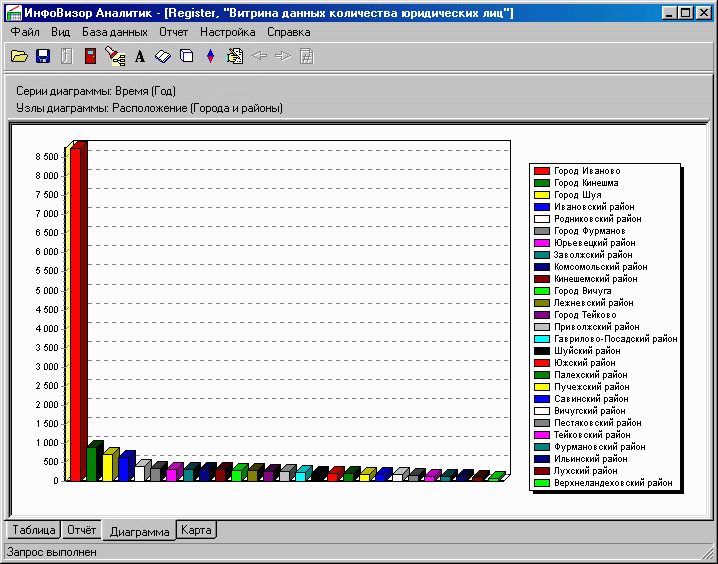Click the bright green rightmost chart bar
The width and height of the screenshot is (718, 564).
click(496, 477)
